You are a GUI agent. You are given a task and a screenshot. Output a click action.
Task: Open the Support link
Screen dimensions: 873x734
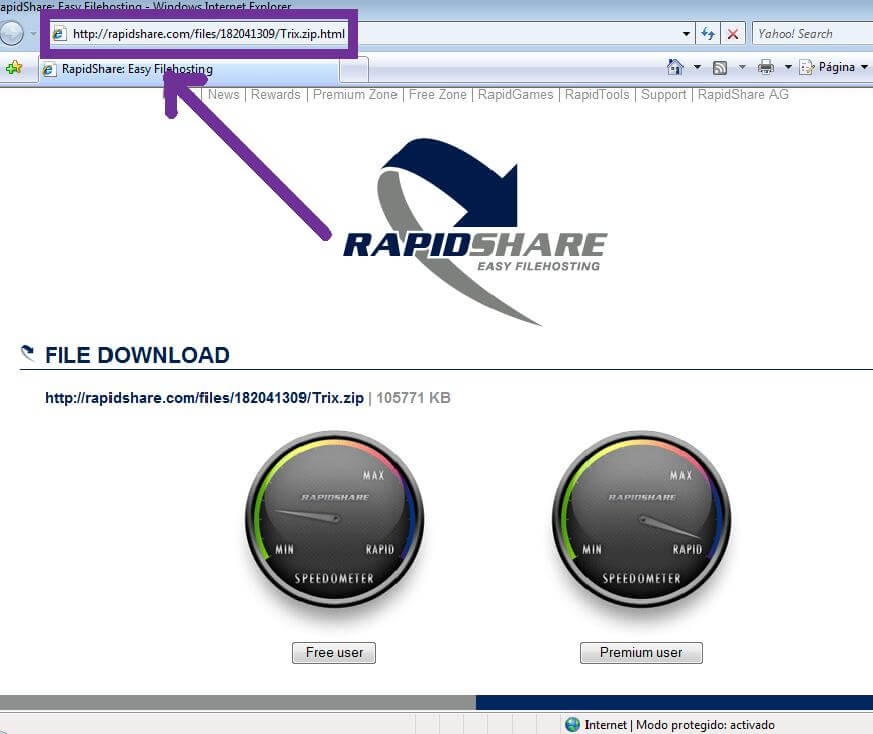point(664,95)
